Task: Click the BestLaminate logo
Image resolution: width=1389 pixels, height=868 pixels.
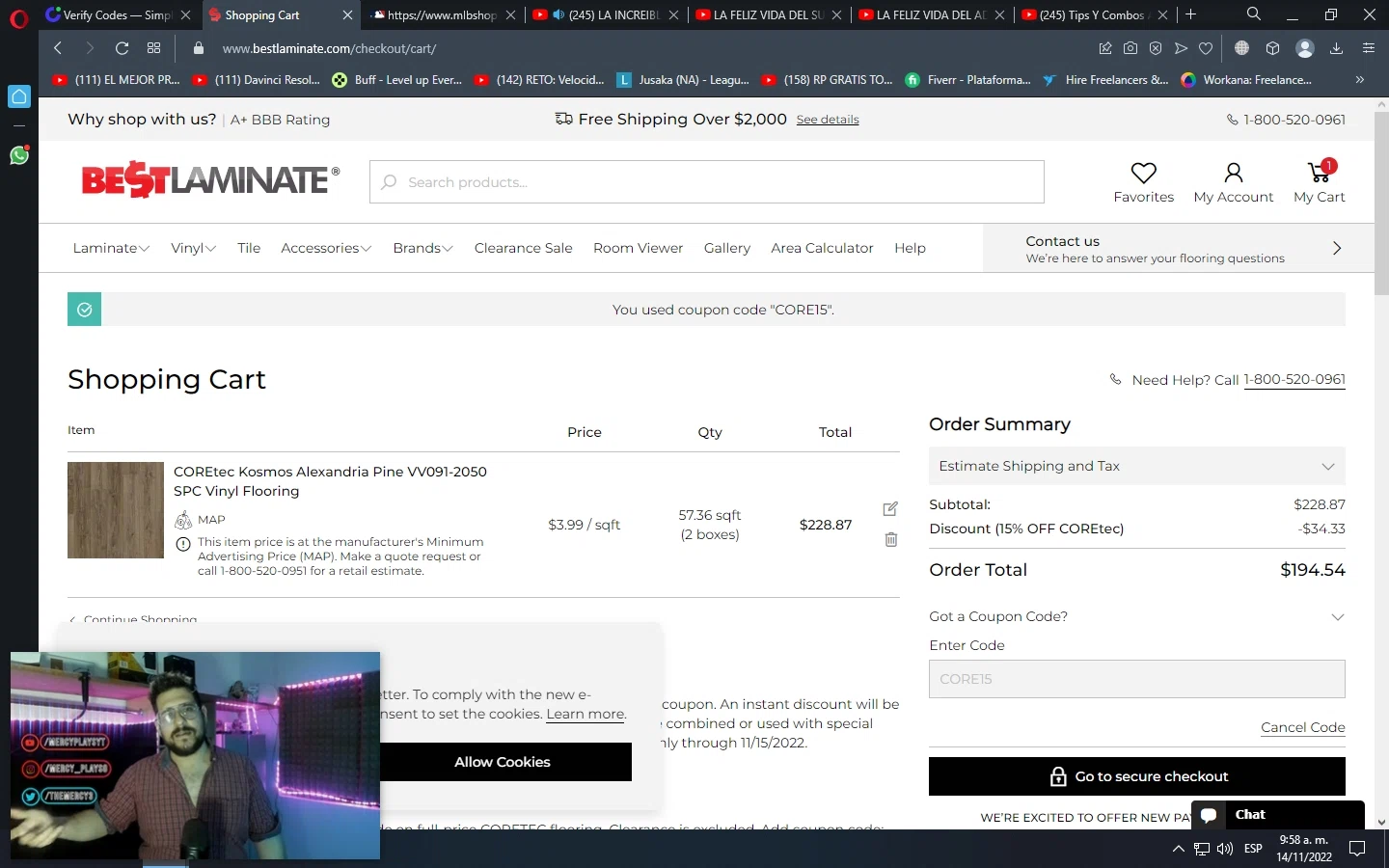Action: (210, 179)
